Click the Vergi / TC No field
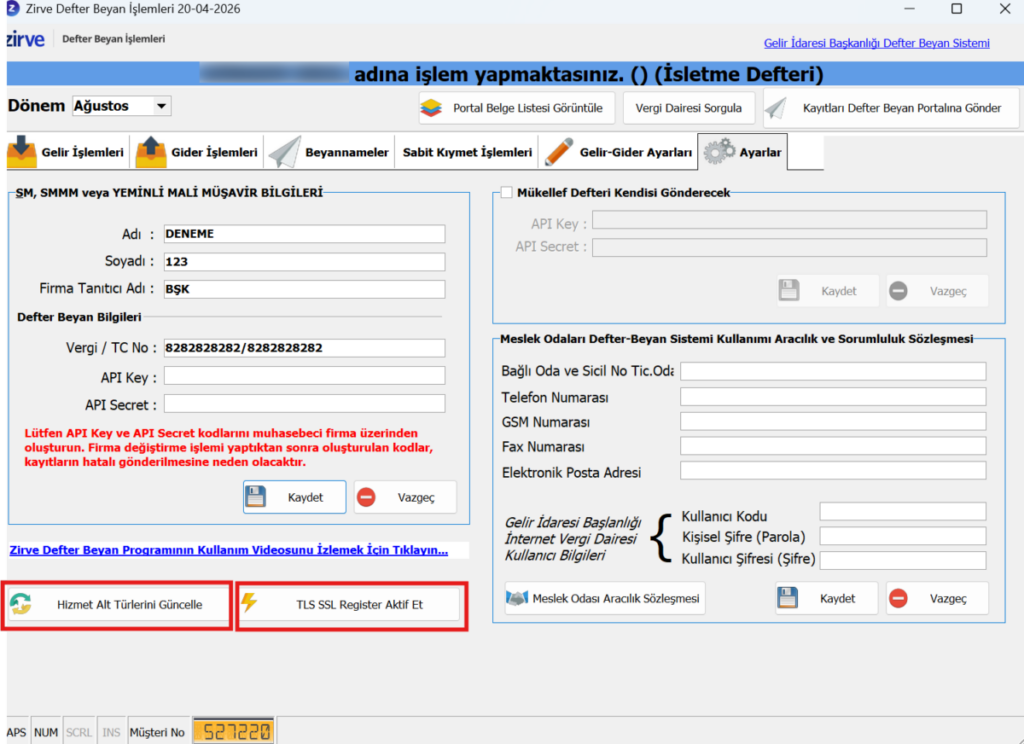The image size is (1024, 744). pos(304,348)
